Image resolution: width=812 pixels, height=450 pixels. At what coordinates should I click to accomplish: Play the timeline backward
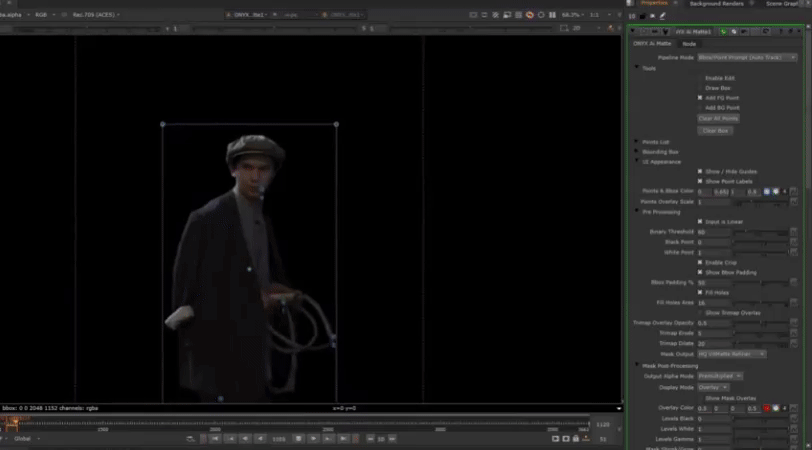coord(260,439)
